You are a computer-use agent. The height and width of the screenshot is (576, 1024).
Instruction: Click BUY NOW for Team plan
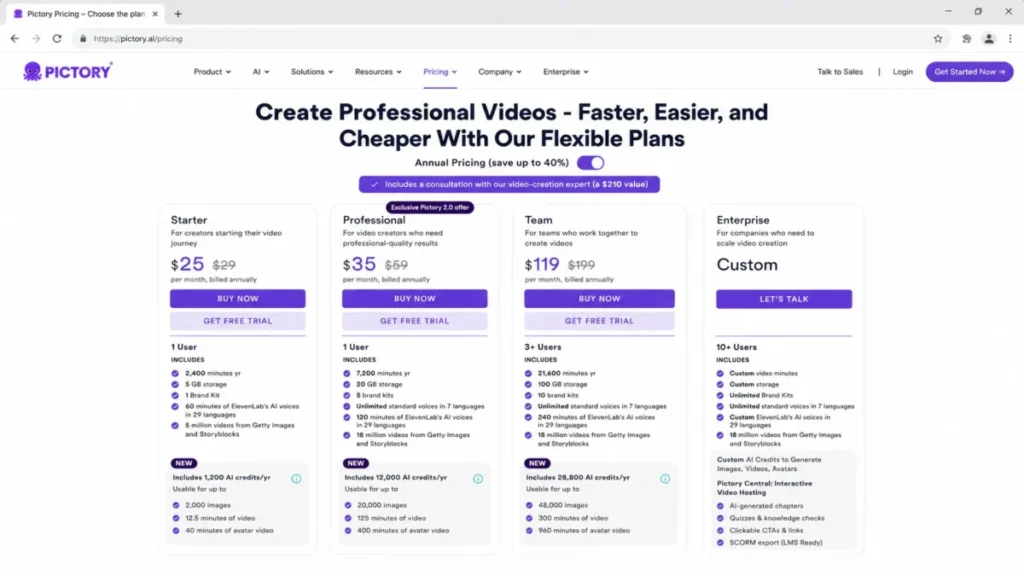point(600,298)
